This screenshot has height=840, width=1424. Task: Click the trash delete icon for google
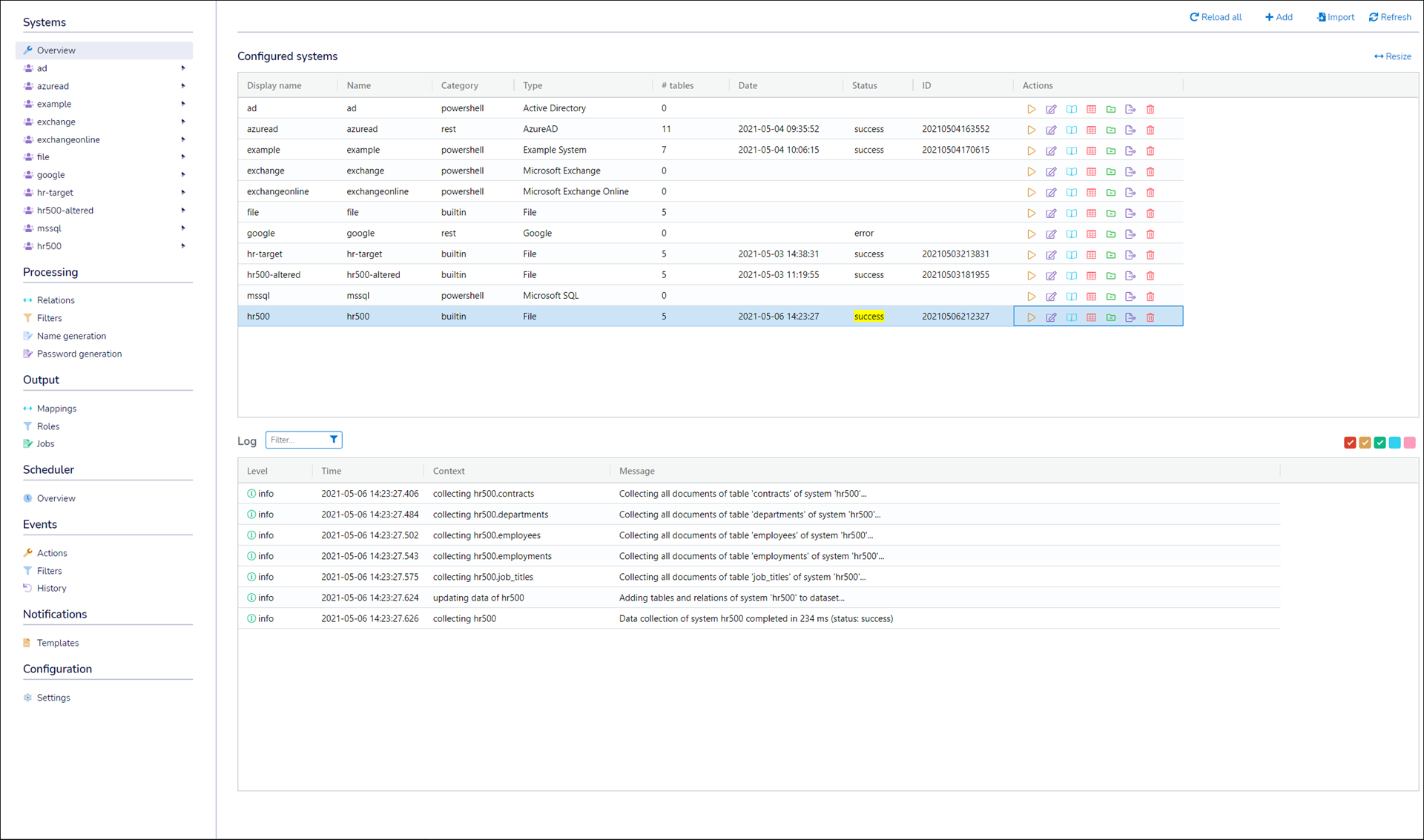tap(1150, 234)
